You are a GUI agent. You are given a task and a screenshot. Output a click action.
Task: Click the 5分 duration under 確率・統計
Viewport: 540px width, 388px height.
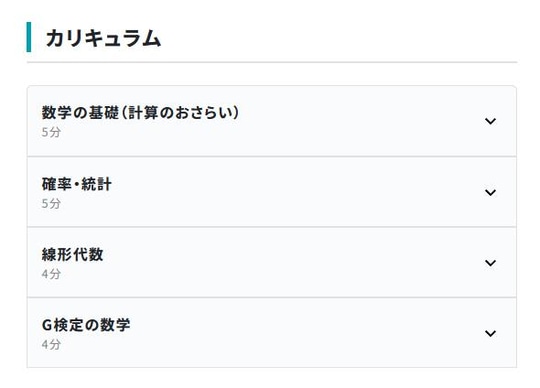click(51, 203)
